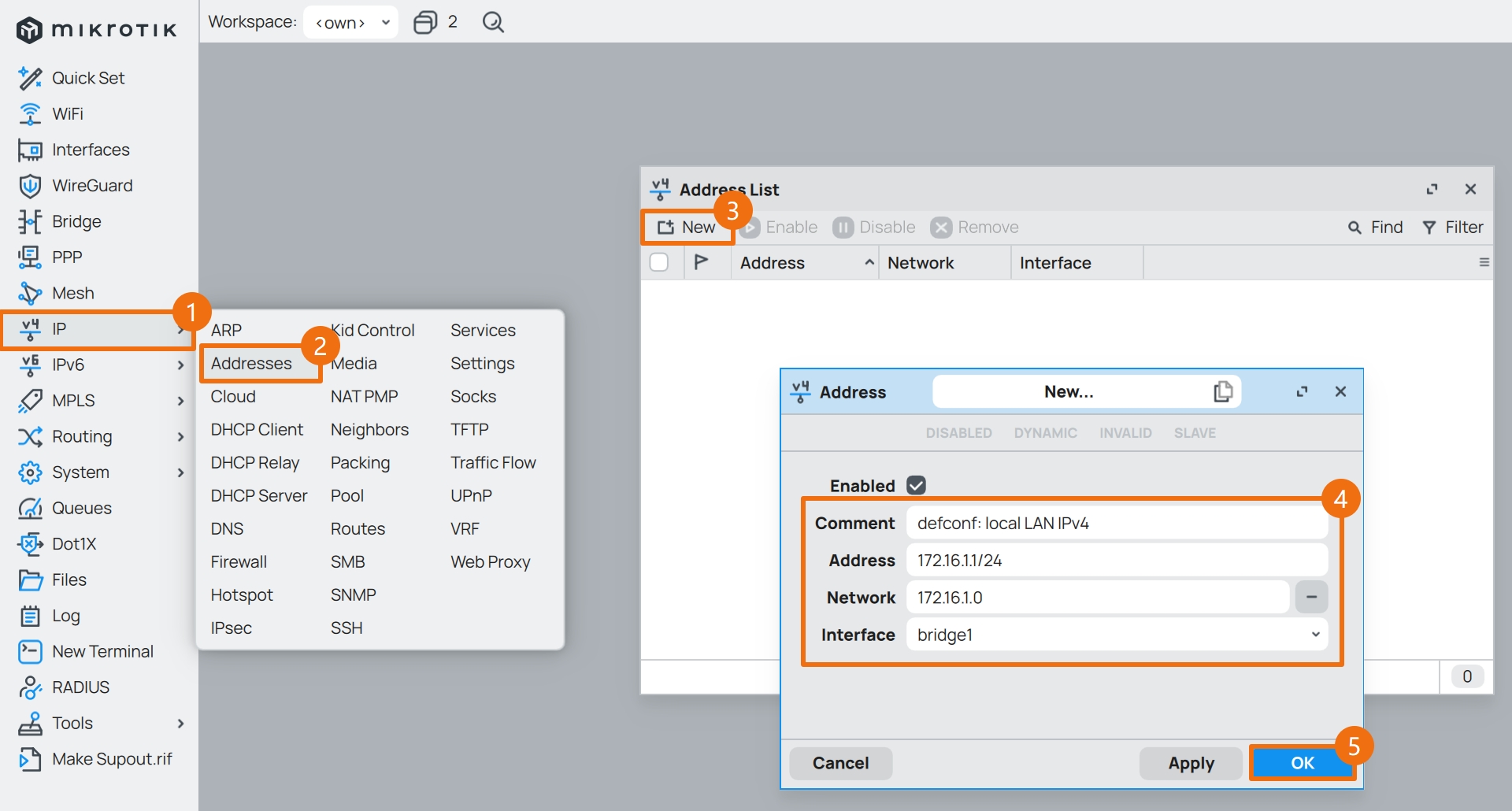Expand the IPv6 submenu
This screenshot has width=1512, height=811.
click(x=180, y=365)
